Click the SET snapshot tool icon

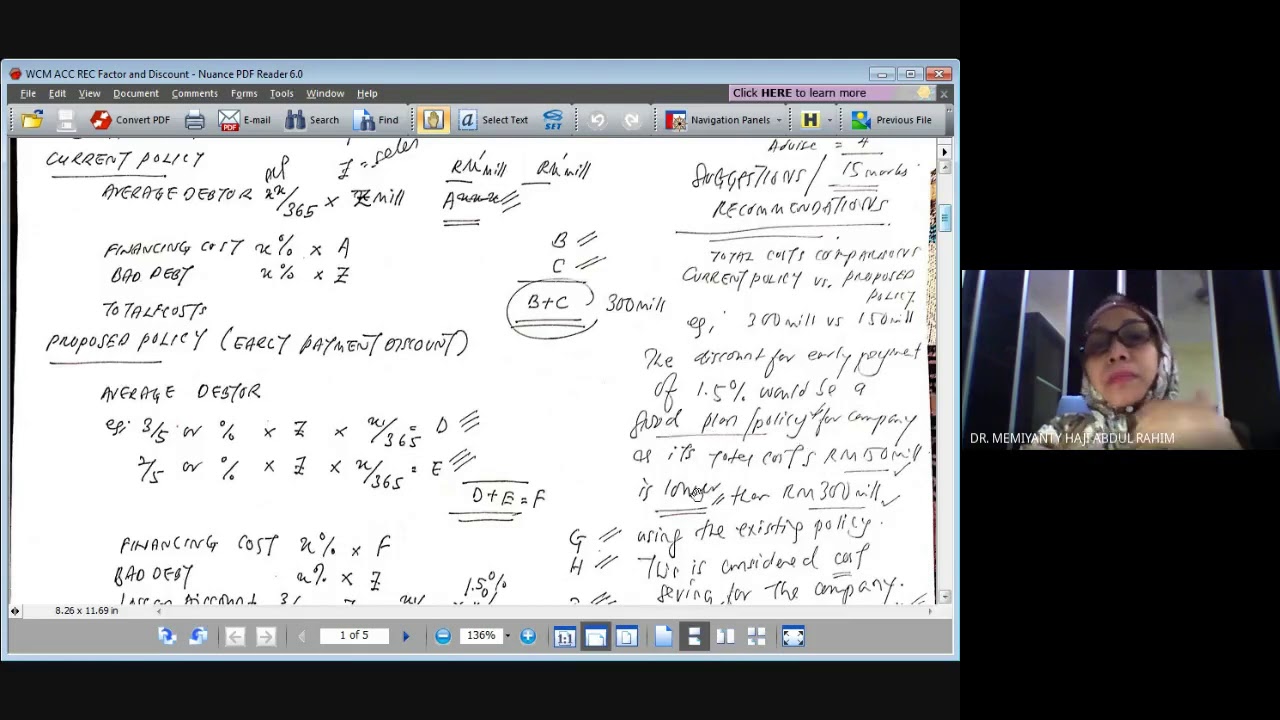click(x=553, y=120)
